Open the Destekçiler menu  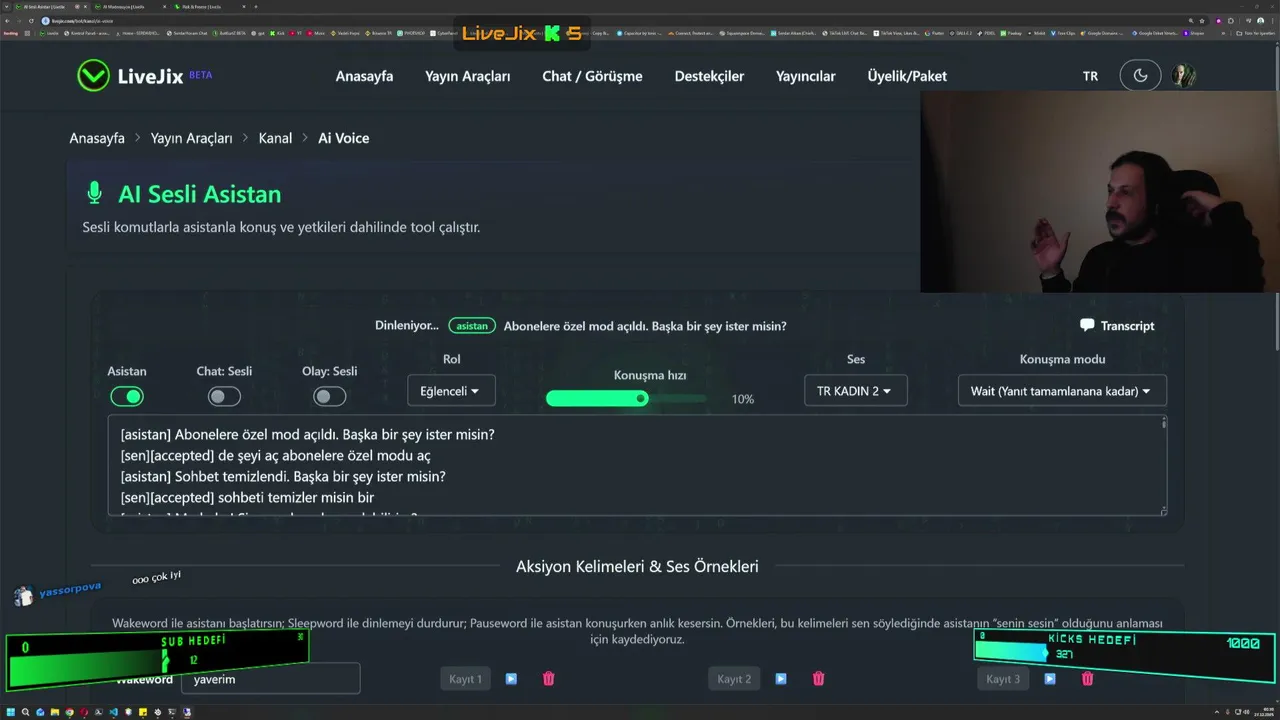click(x=709, y=76)
